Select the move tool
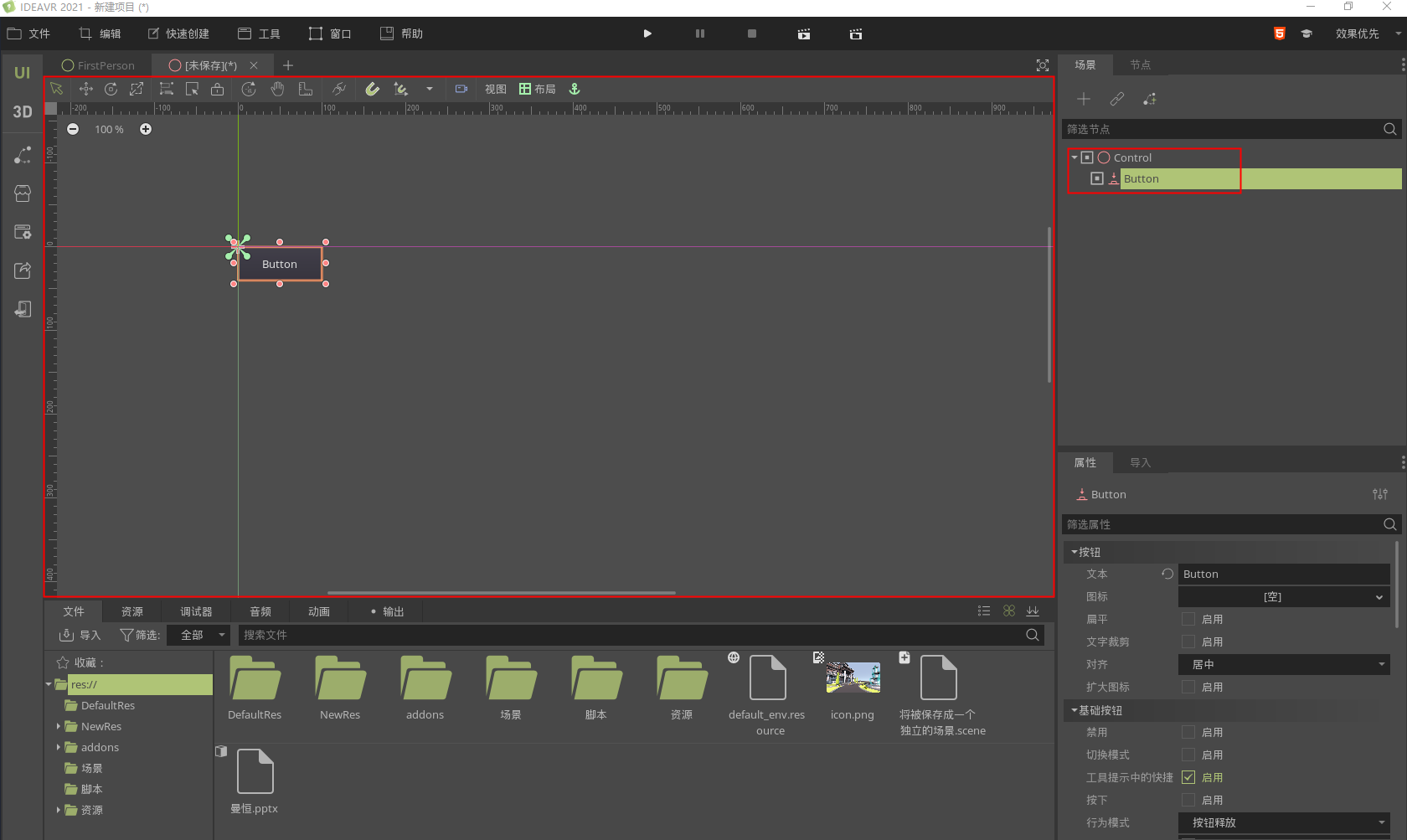 85,89
